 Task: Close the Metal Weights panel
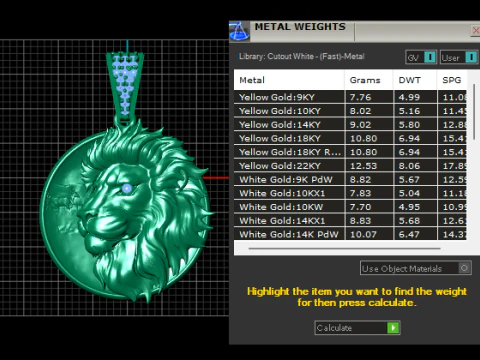pos(476,31)
